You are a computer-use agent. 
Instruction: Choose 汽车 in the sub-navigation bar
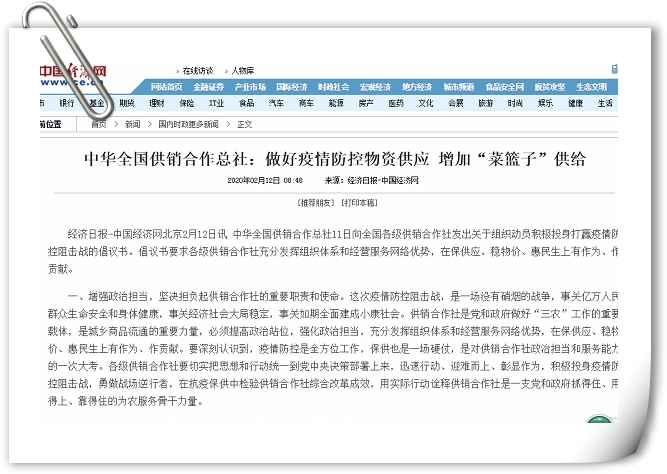click(x=276, y=103)
